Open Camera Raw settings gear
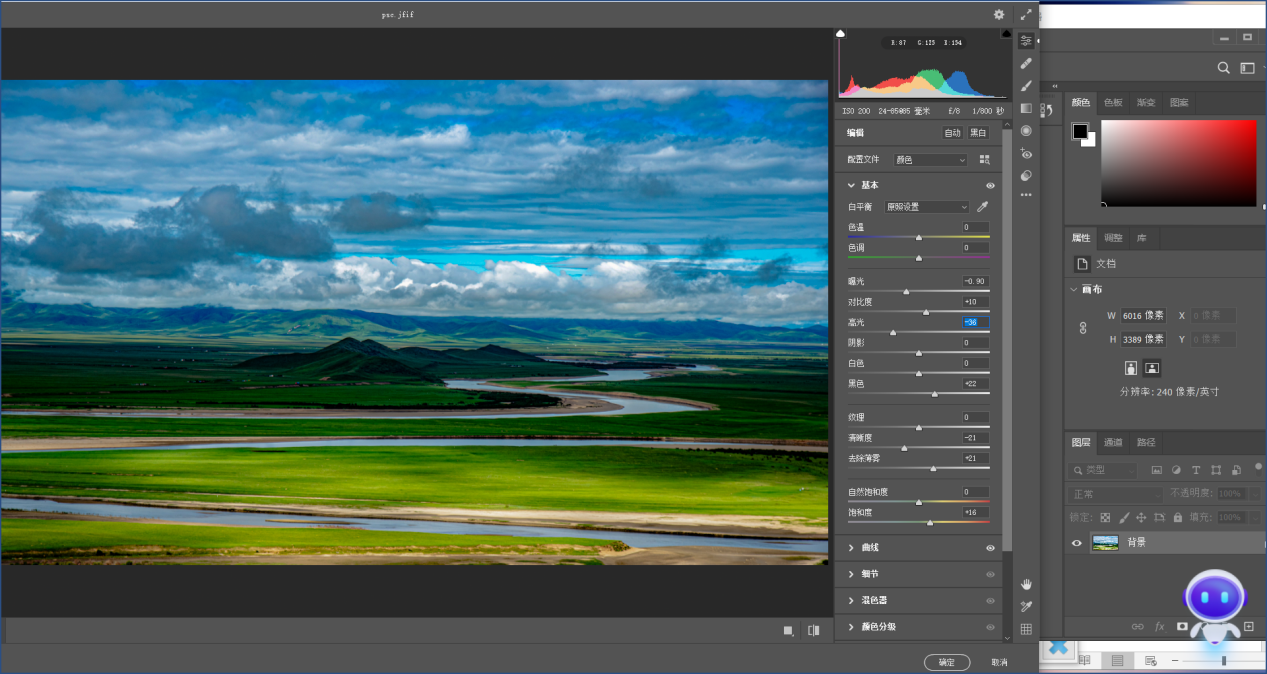Viewport: 1267px width, 674px height. point(998,15)
